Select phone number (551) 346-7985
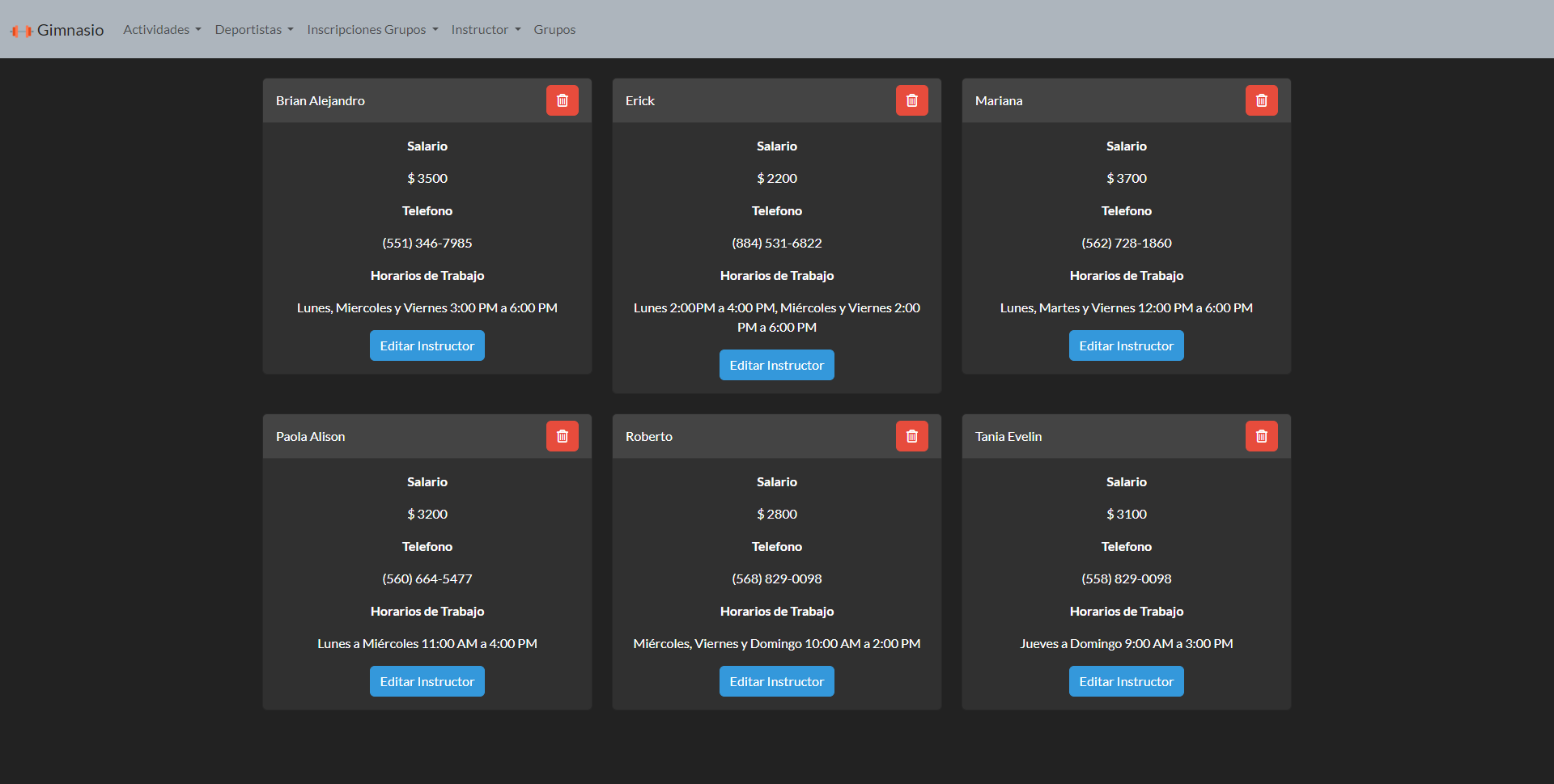1554x784 pixels. 427,243
